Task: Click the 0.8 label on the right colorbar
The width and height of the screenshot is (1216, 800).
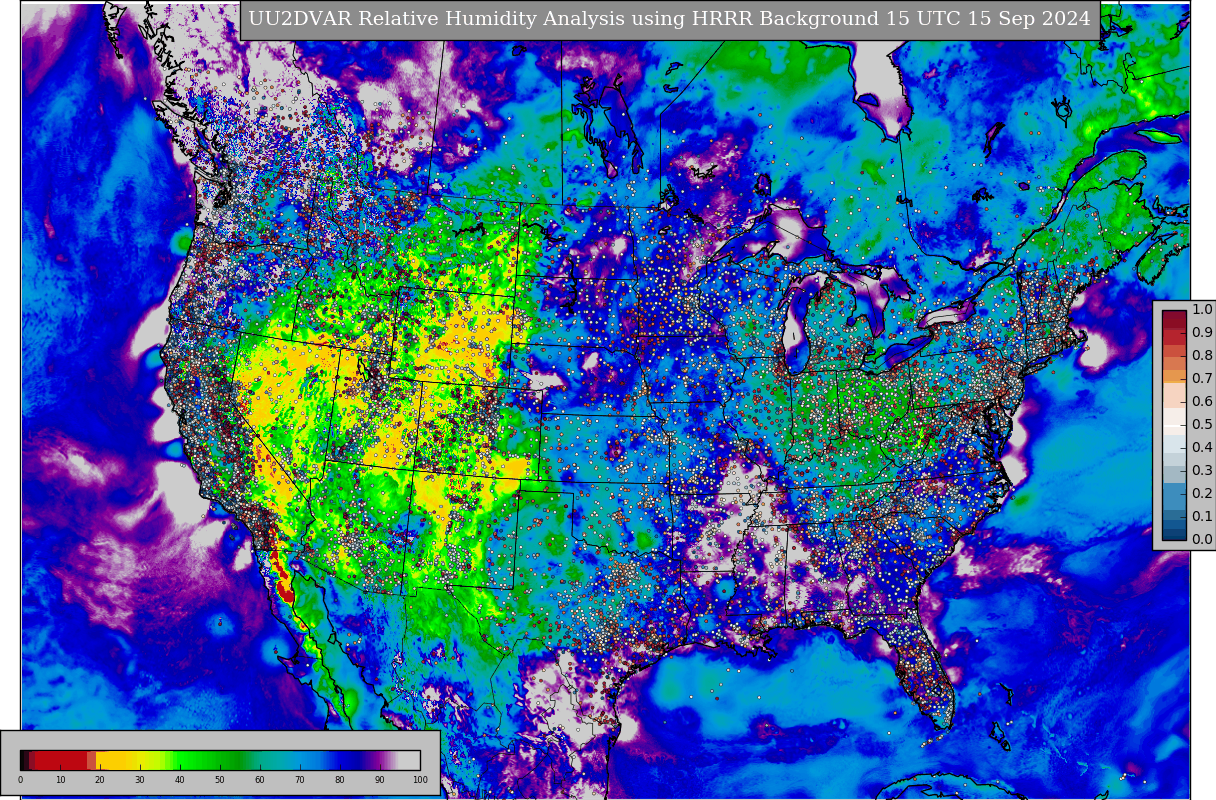Action: coord(1202,356)
